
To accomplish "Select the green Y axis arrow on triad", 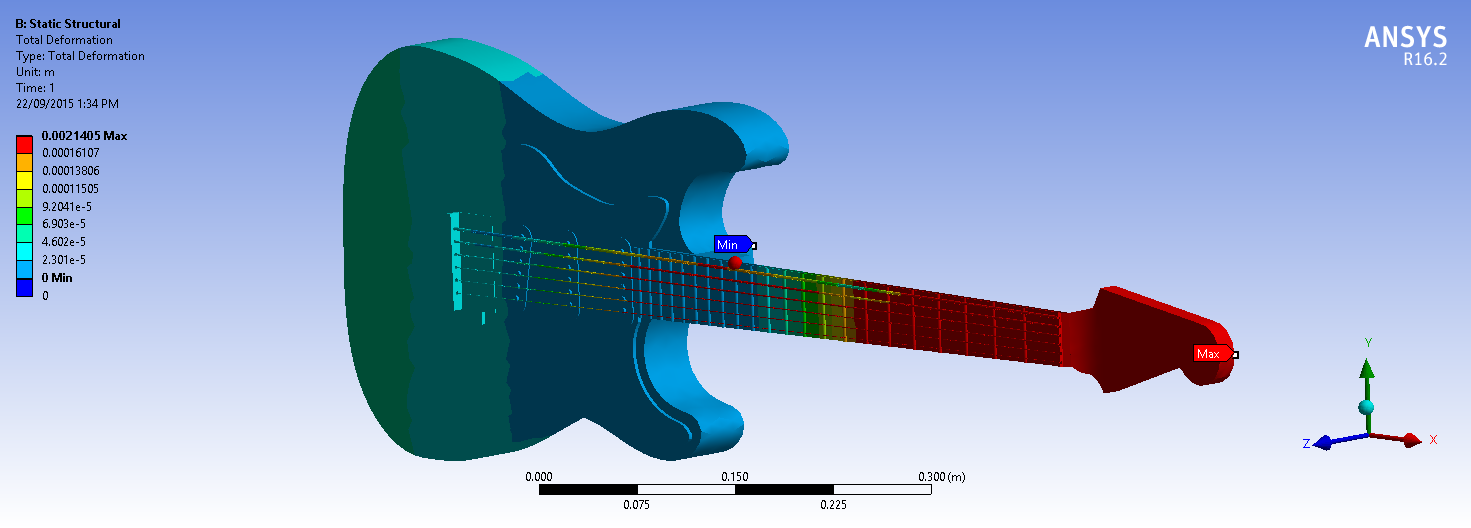I will point(1367,372).
